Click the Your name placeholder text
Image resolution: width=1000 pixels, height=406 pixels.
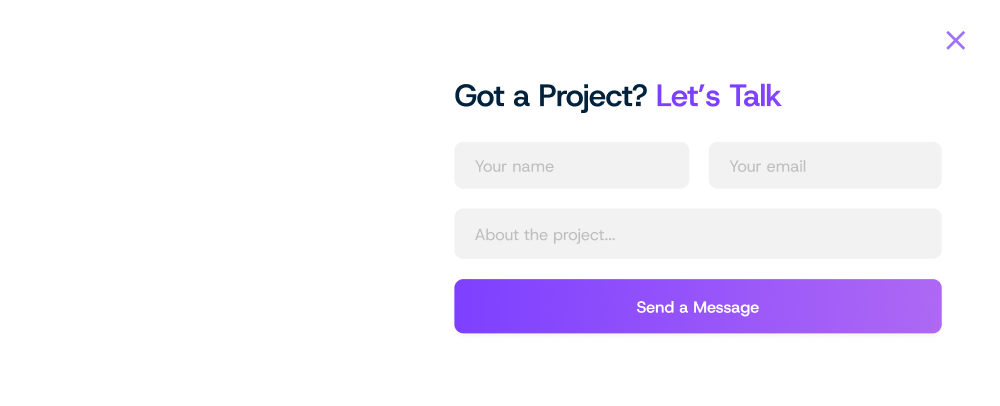click(514, 166)
